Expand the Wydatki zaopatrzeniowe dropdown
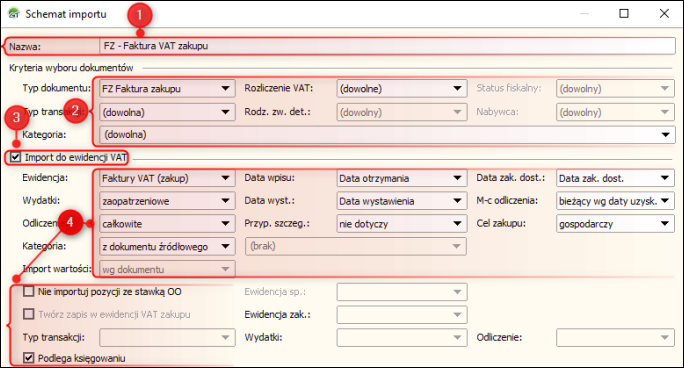Screen dimensions: 684x368 tap(167, 201)
